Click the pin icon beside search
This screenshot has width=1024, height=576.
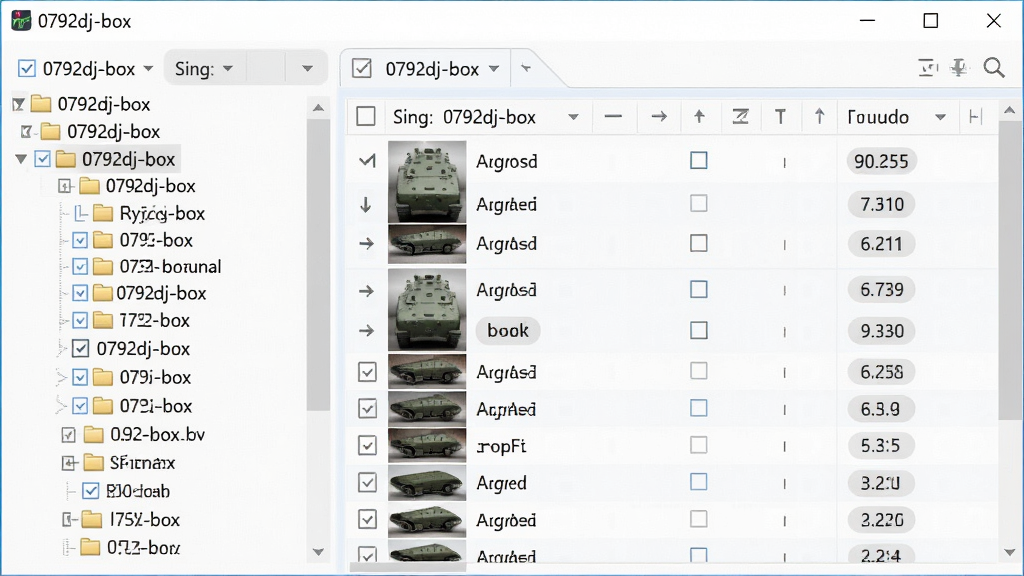point(959,68)
